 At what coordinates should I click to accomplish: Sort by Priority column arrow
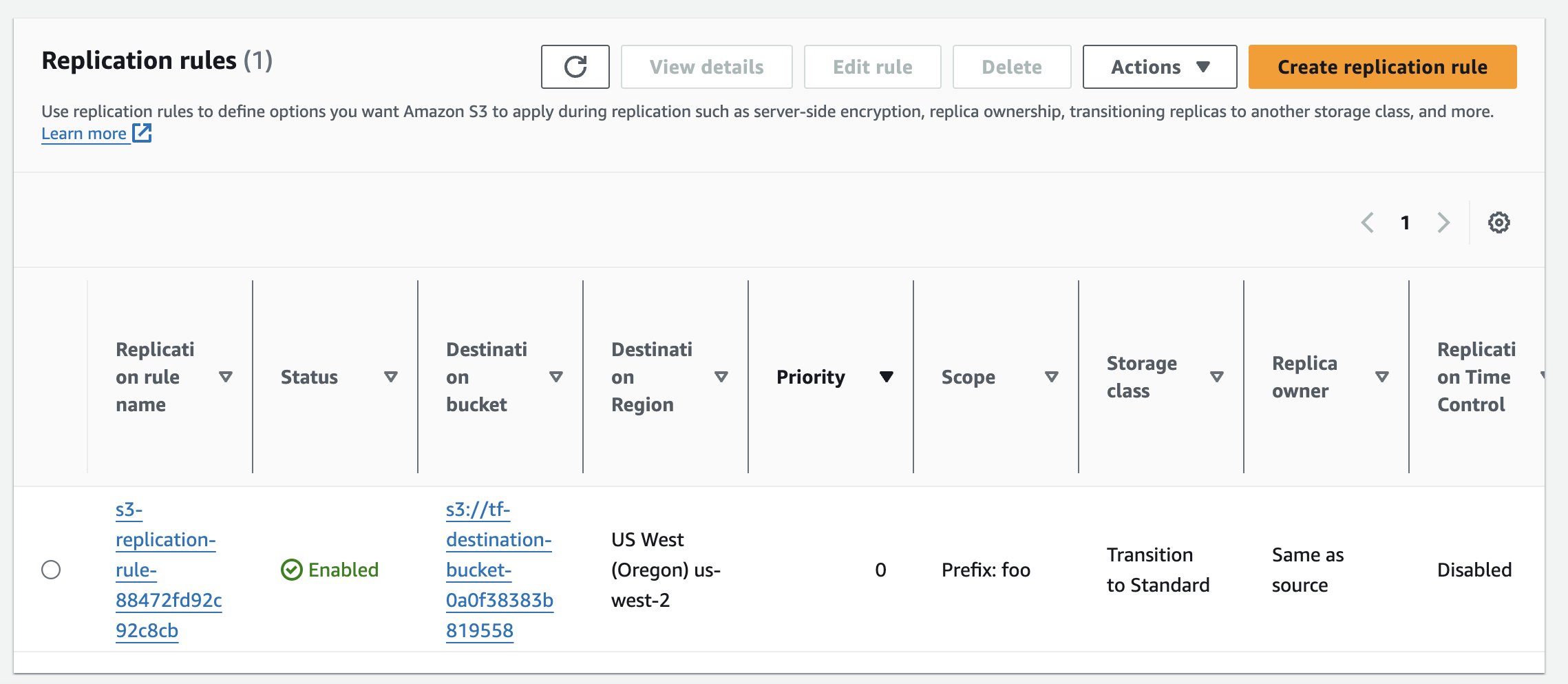click(x=886, y=377)
